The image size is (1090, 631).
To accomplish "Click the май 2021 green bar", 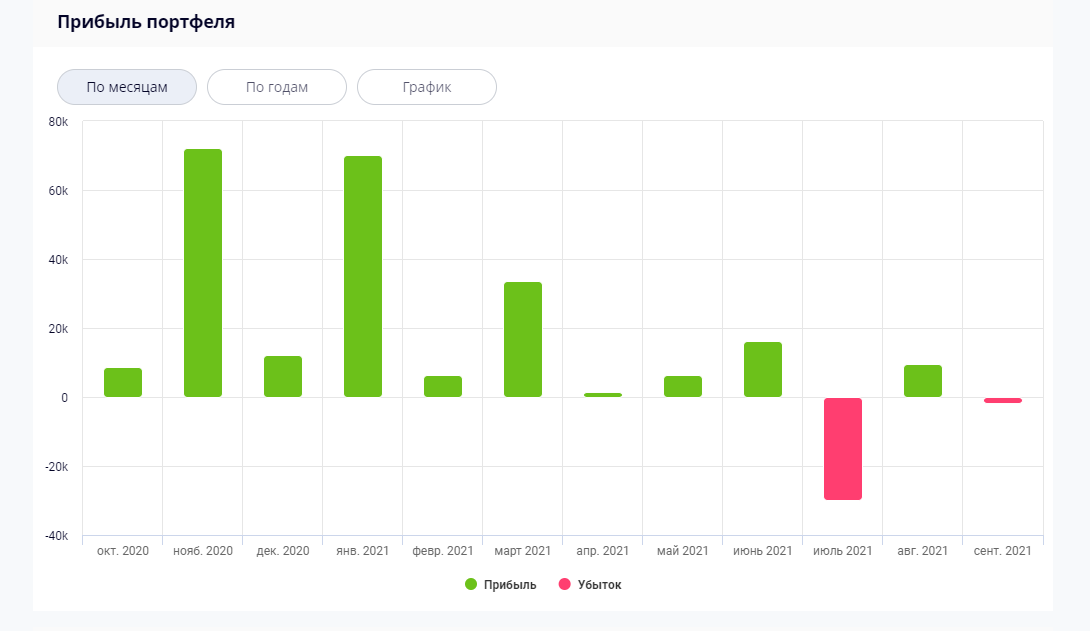I will 683,386.
